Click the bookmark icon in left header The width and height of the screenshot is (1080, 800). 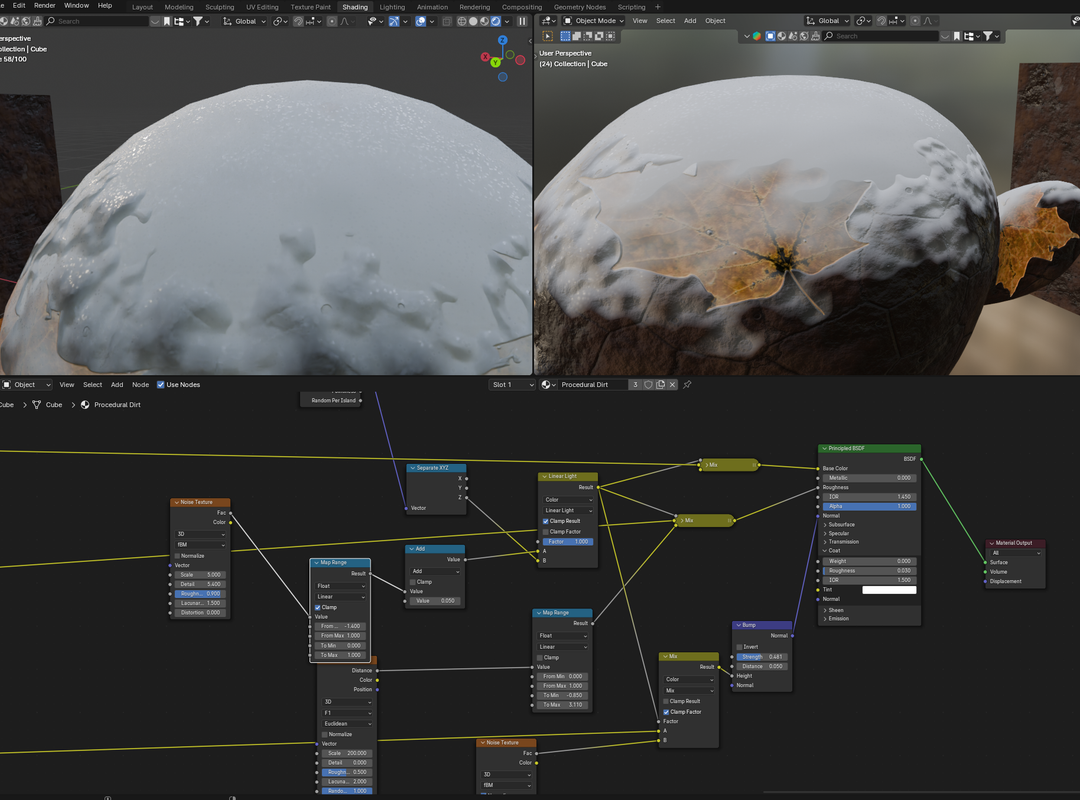167,21
